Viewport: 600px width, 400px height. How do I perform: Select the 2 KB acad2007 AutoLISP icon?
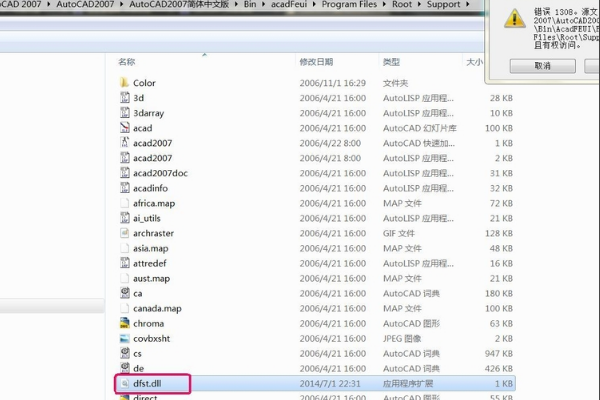pyautogui.click(x=125, y=158)
